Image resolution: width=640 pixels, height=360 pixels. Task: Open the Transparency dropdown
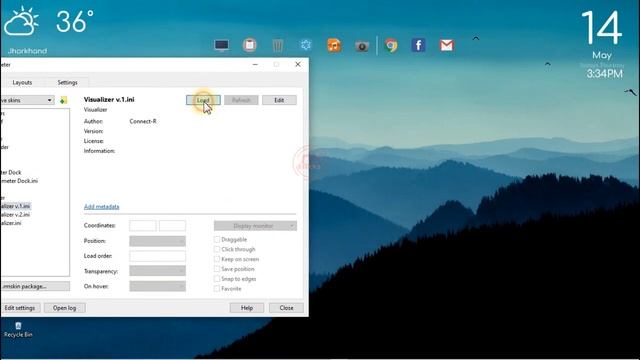[157, 271]
